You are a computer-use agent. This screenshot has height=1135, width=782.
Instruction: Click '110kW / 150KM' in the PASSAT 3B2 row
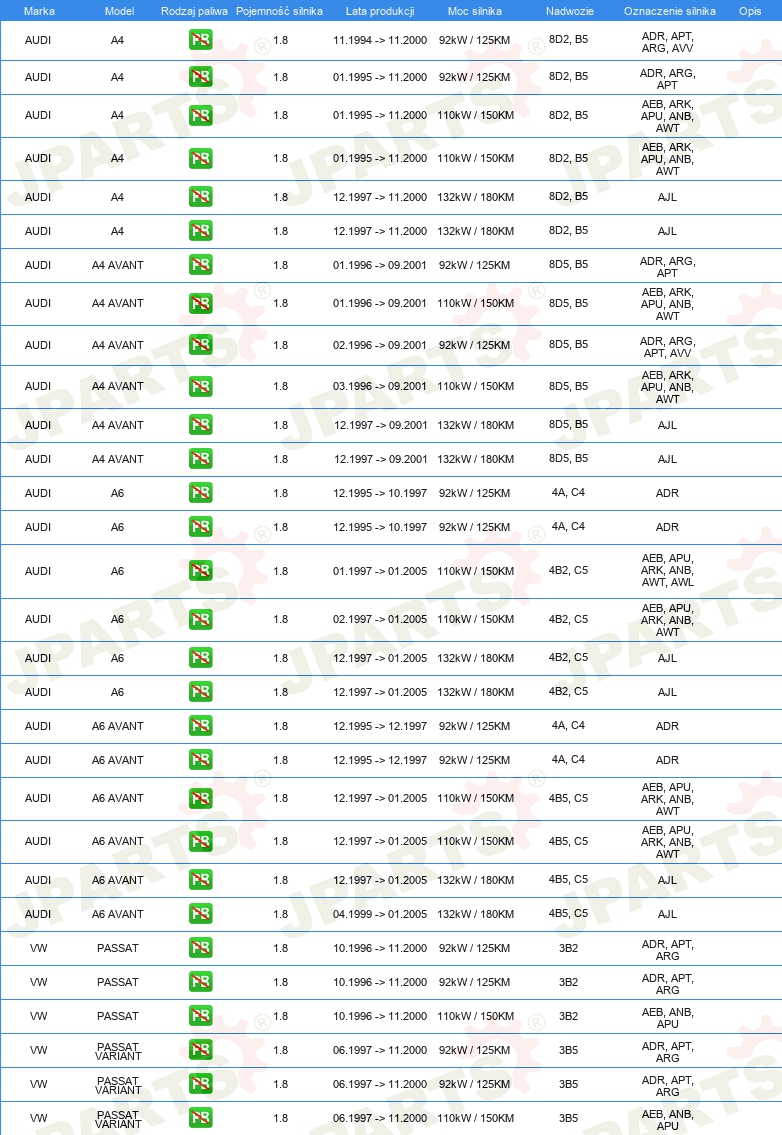click(476, 1016)
